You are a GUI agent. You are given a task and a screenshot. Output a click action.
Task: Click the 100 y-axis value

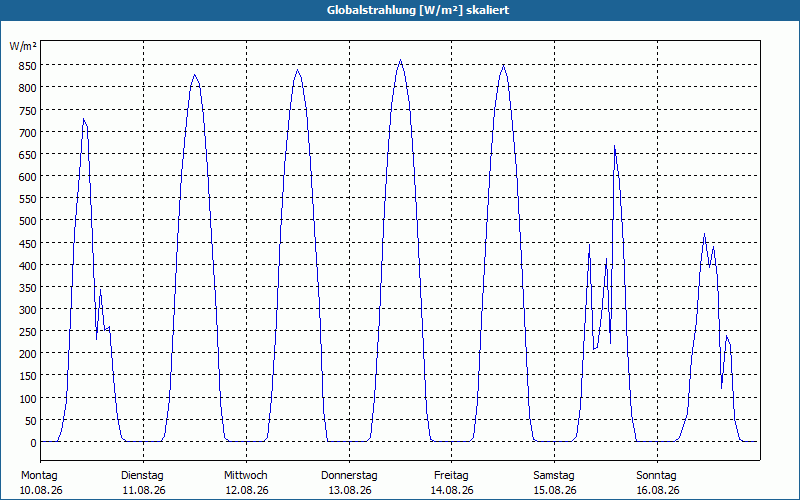tap(28, 398)
